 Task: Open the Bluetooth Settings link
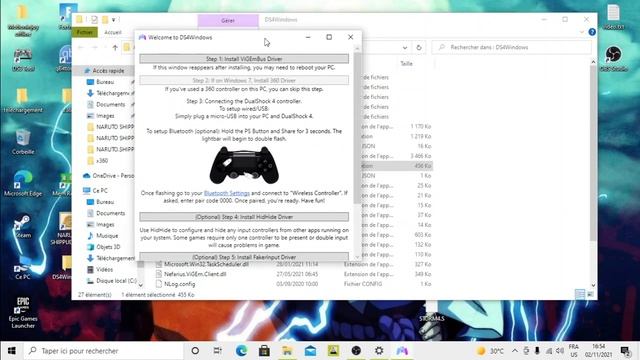click(227, 193)
